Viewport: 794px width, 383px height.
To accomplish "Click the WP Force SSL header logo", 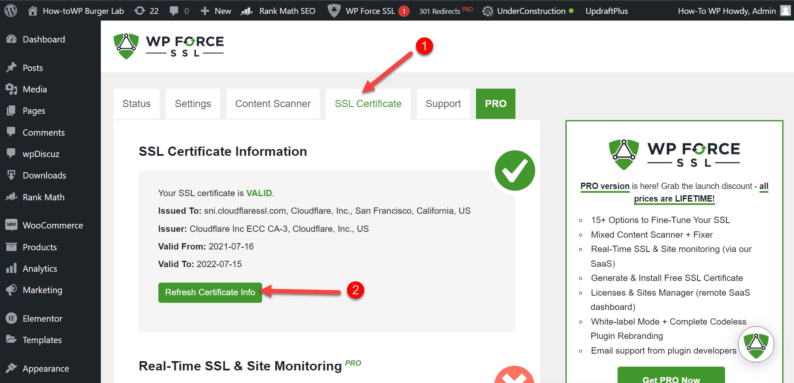I will (169, 47).
